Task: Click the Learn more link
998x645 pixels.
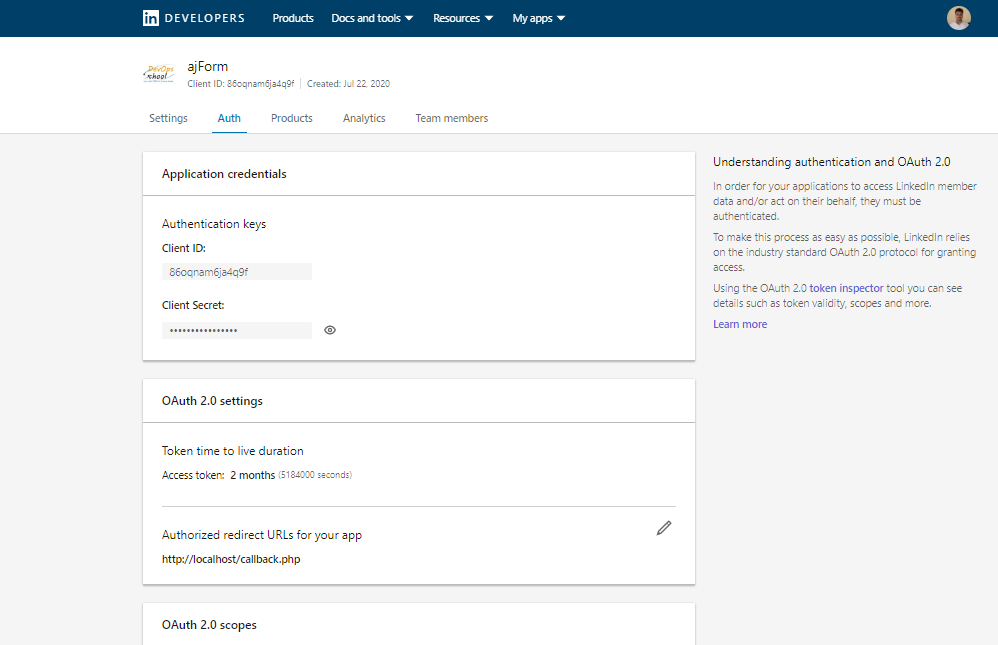Action: click(x=740, y=324)
